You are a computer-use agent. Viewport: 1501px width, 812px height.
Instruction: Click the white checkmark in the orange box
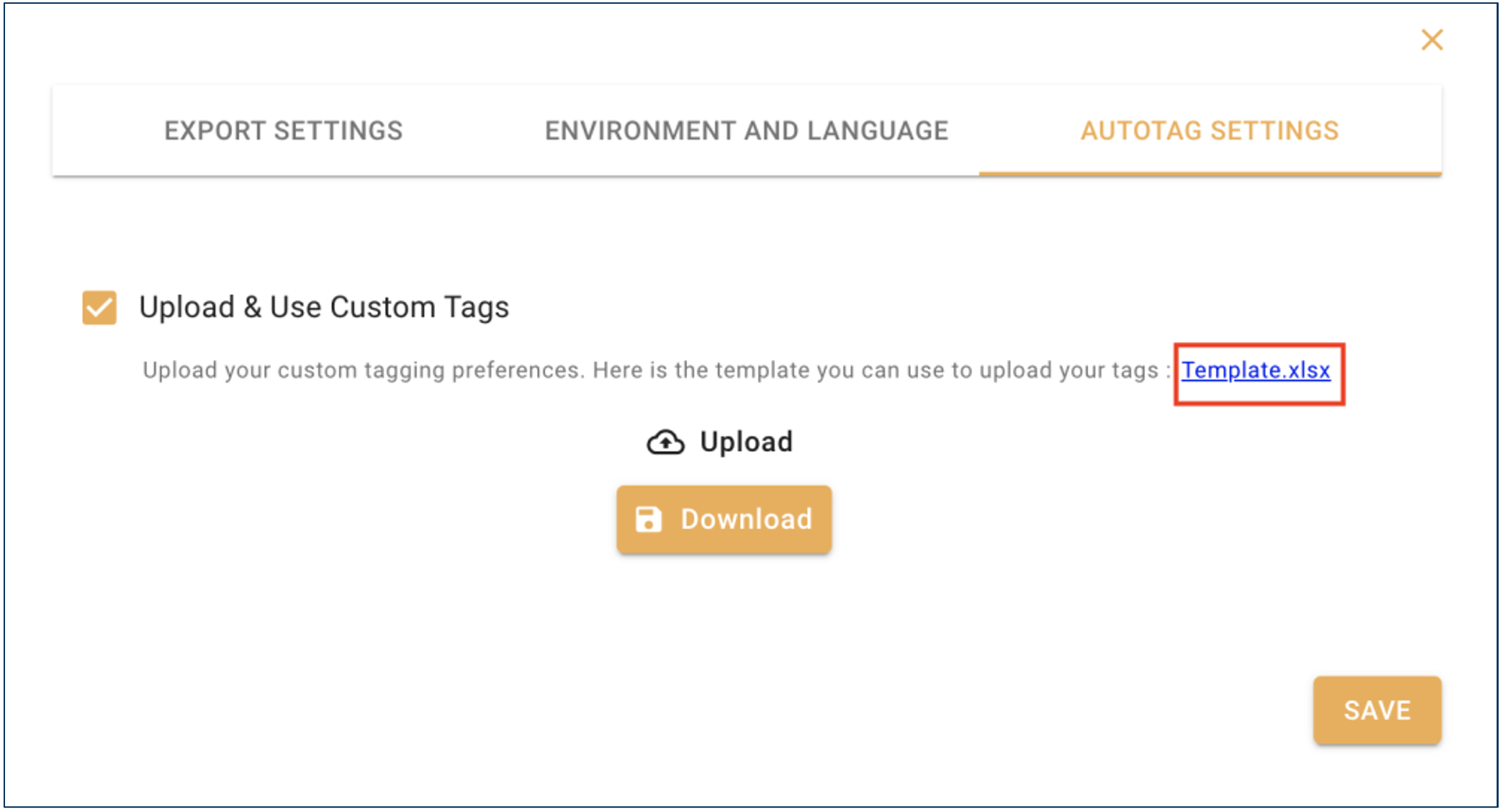(x=99, y=308)
